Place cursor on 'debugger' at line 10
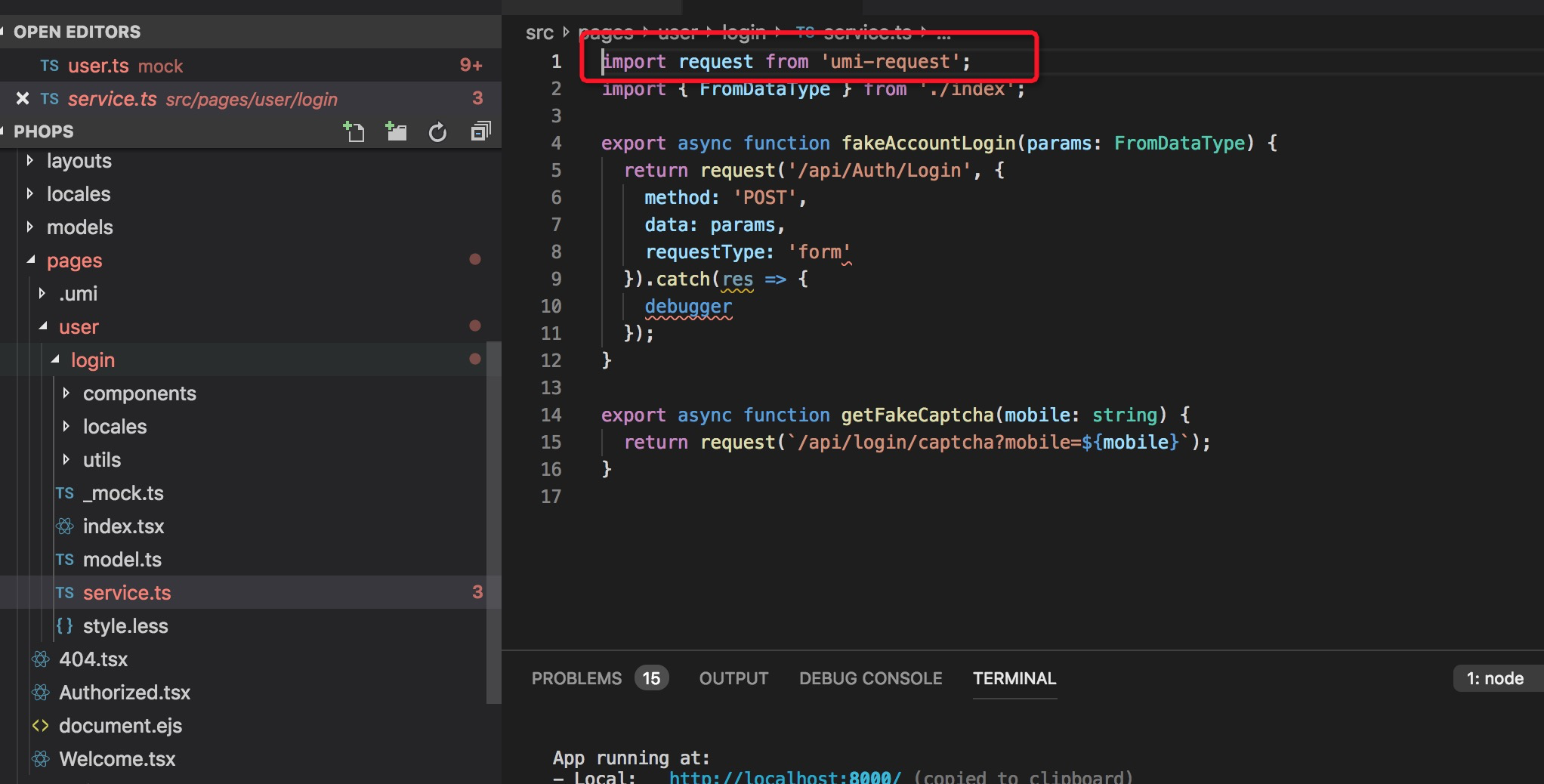Image resolution: width=1544 pixels, height=784 pixels. click(688, 306)
